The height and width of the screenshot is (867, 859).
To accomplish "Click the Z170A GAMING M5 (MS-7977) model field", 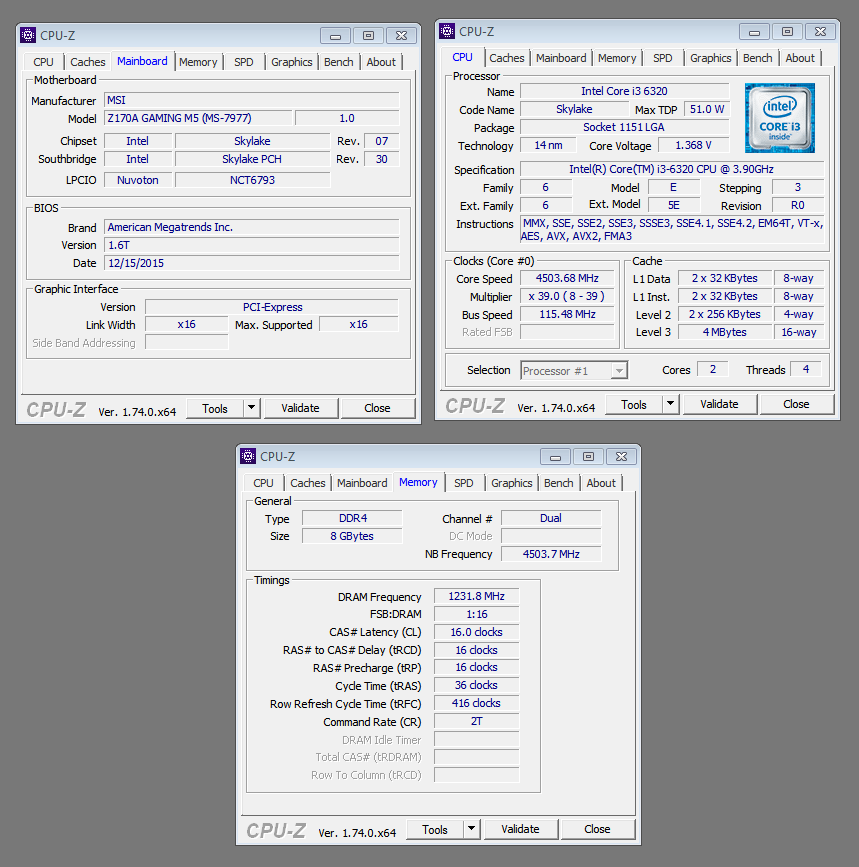I will pos(198,118).
